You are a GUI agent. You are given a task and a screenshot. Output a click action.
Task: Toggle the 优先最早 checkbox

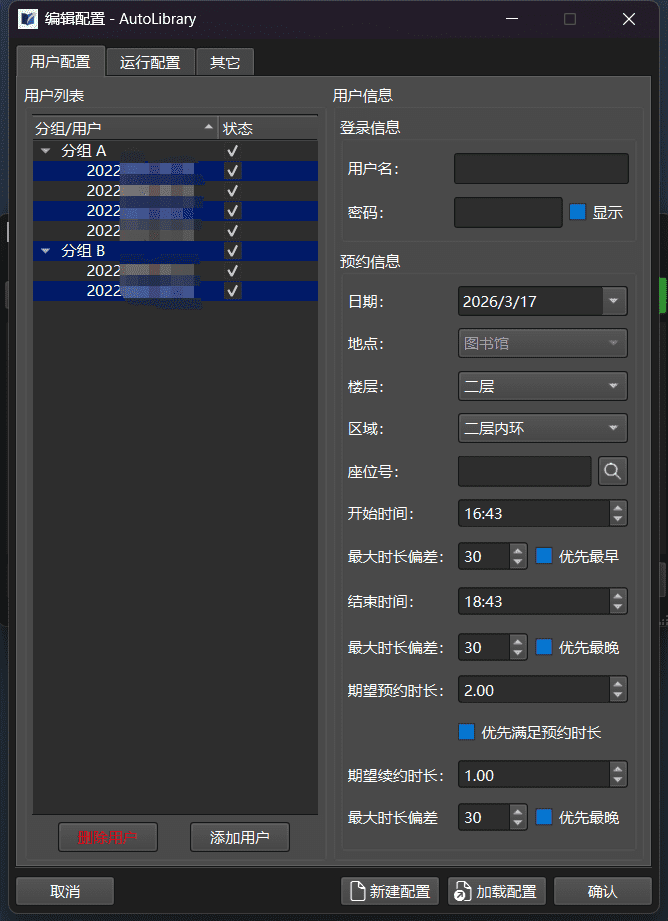pos(544,556)
